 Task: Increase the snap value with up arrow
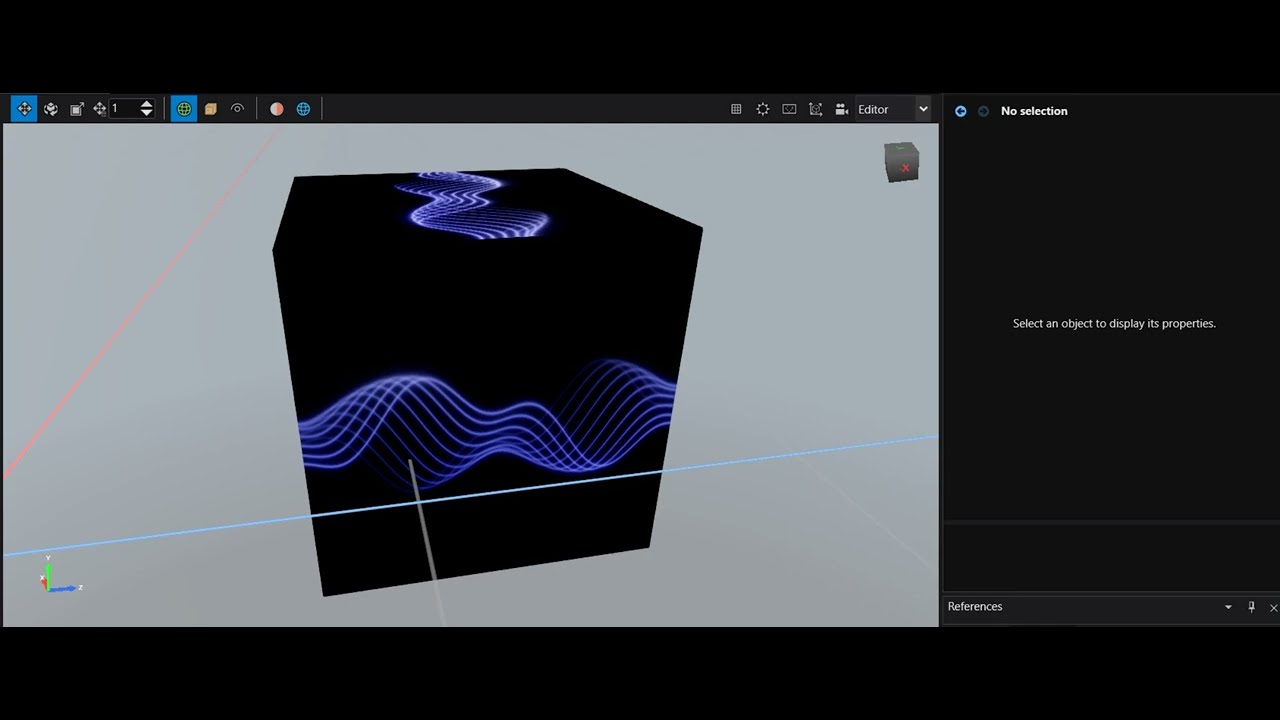pyautogui.click(x=146, y=104)
